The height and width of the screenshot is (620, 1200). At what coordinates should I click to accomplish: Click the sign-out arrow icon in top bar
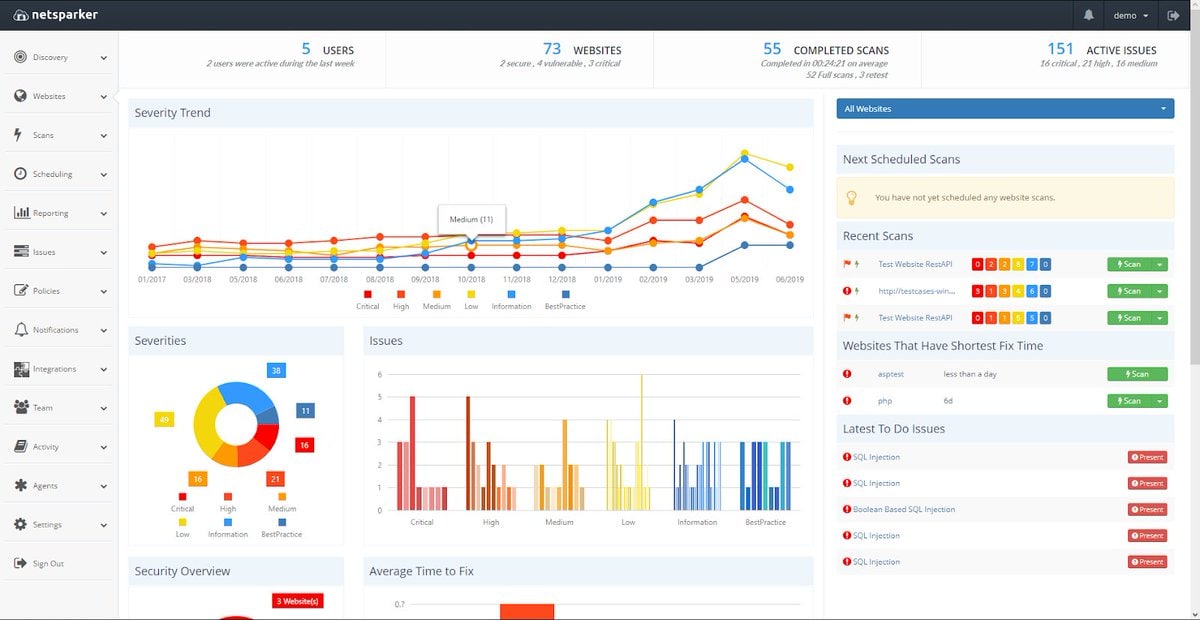coord(1173,15)
